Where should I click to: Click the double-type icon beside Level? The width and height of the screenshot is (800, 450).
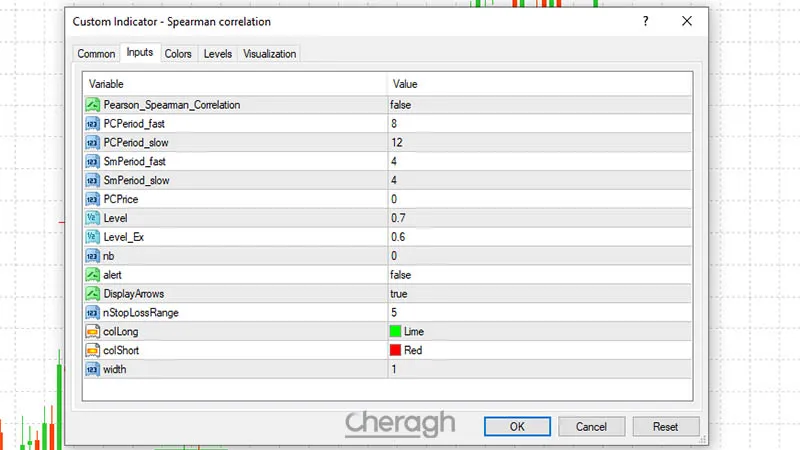coord(92,218)
